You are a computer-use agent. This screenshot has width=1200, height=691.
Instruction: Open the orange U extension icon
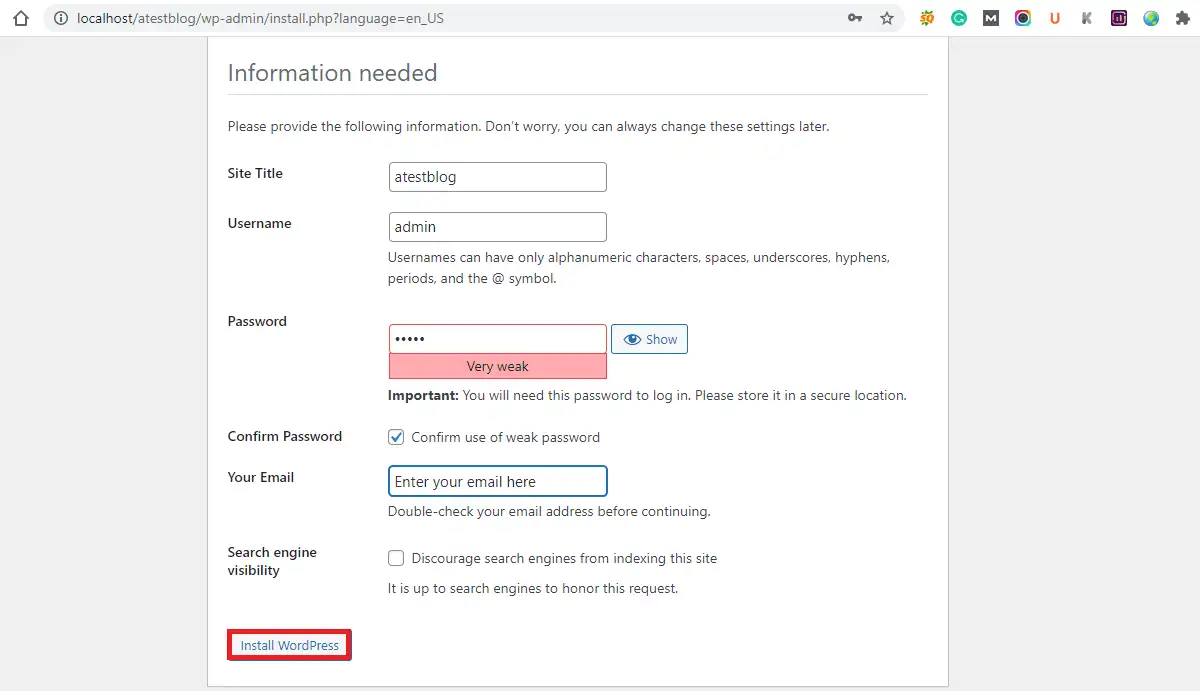point(1055,18)
